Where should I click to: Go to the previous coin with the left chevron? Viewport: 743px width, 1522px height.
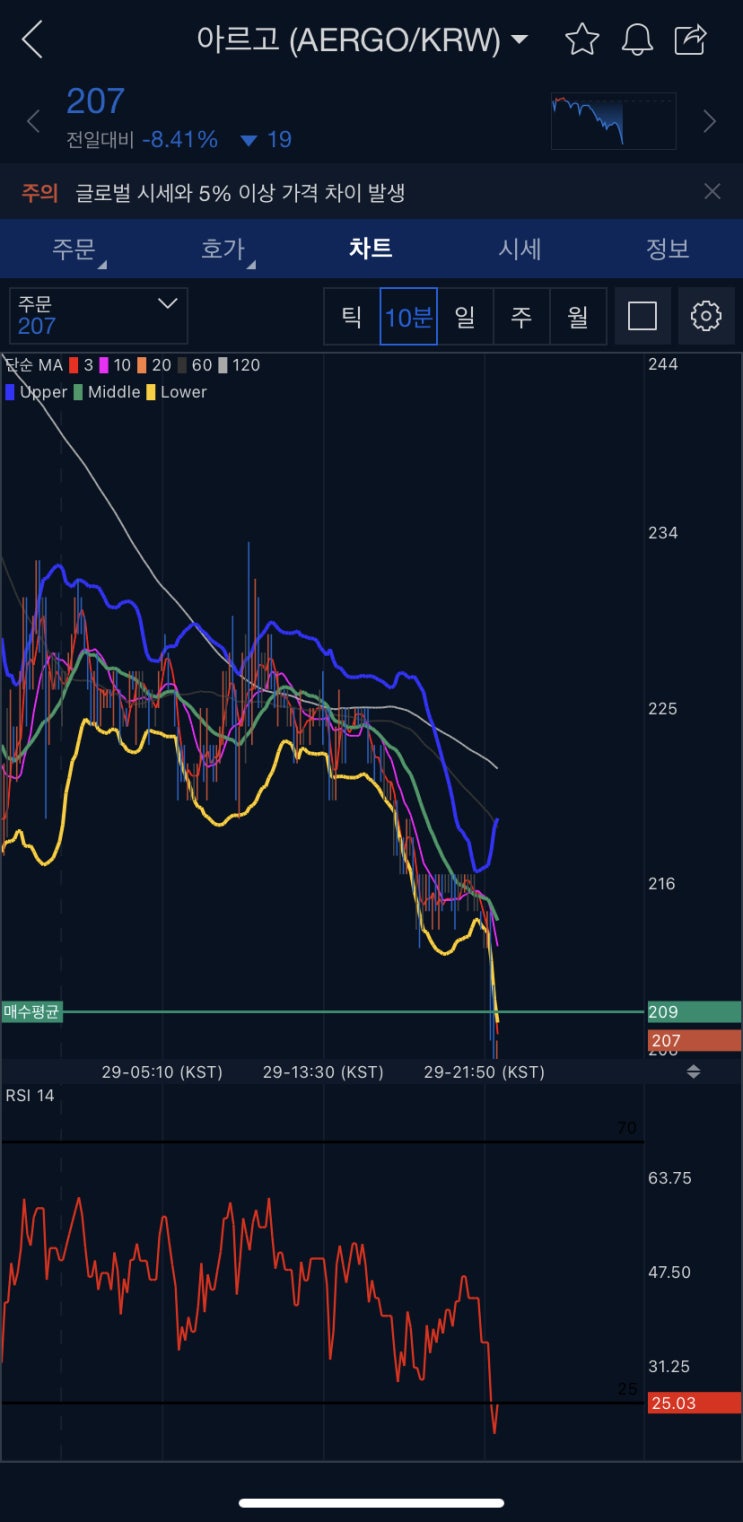click(x=33, y=121)
